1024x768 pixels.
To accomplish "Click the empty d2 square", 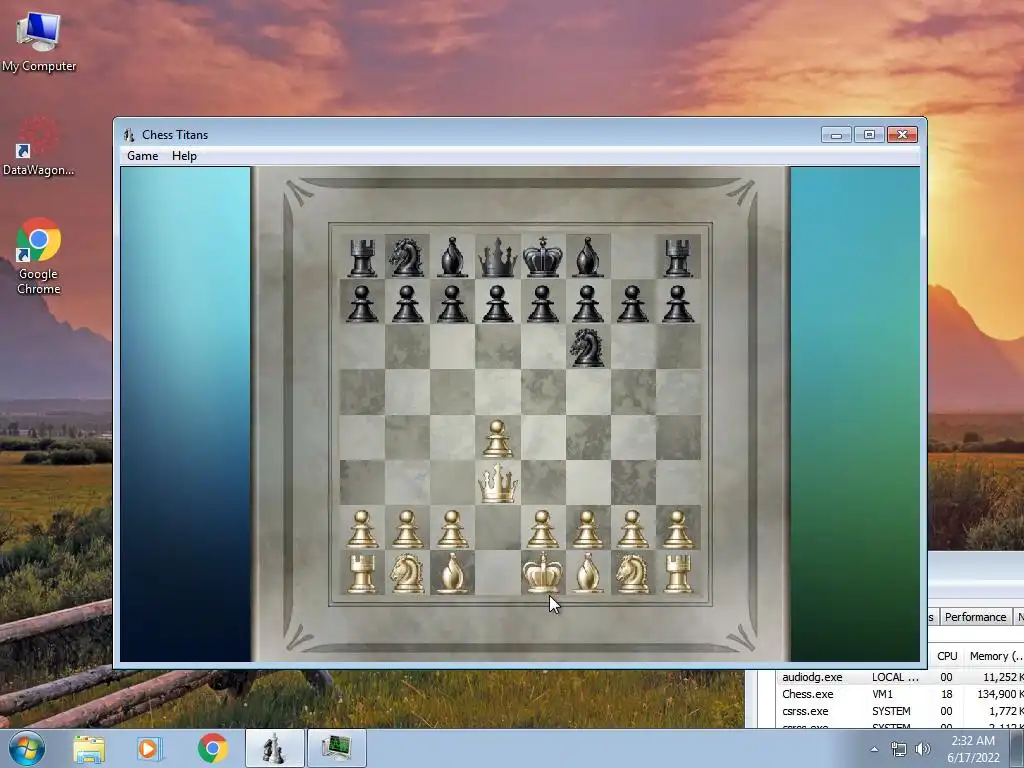I will [x=498, y=528].
